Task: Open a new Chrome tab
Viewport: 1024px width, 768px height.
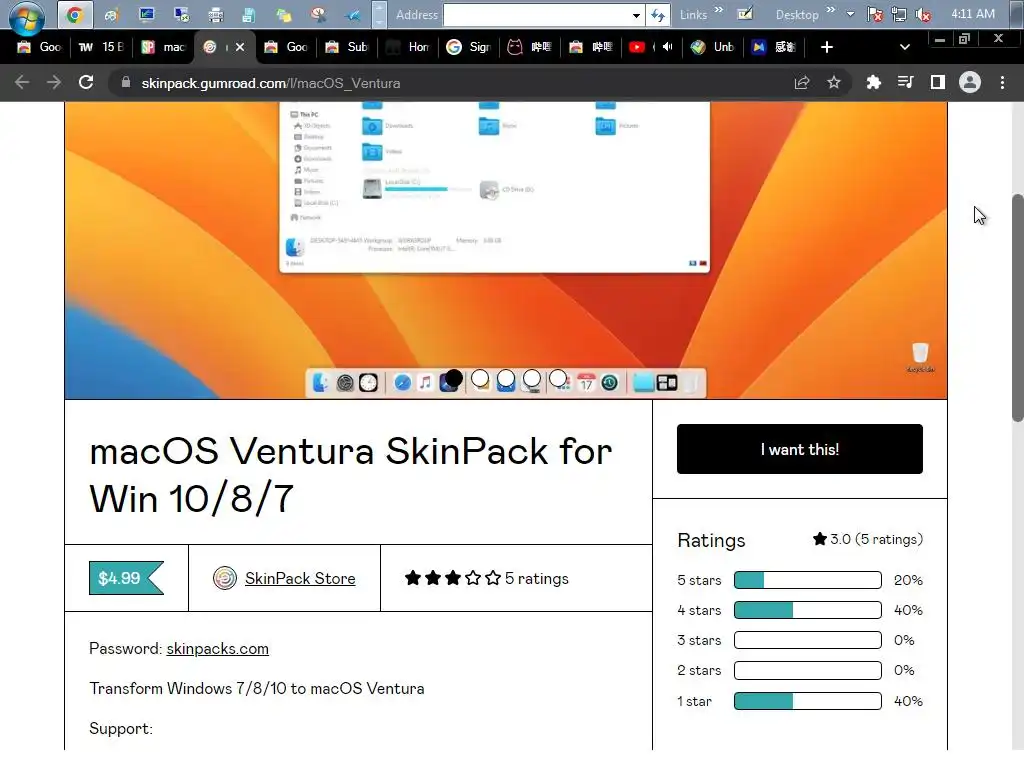Action: point(827,47)
